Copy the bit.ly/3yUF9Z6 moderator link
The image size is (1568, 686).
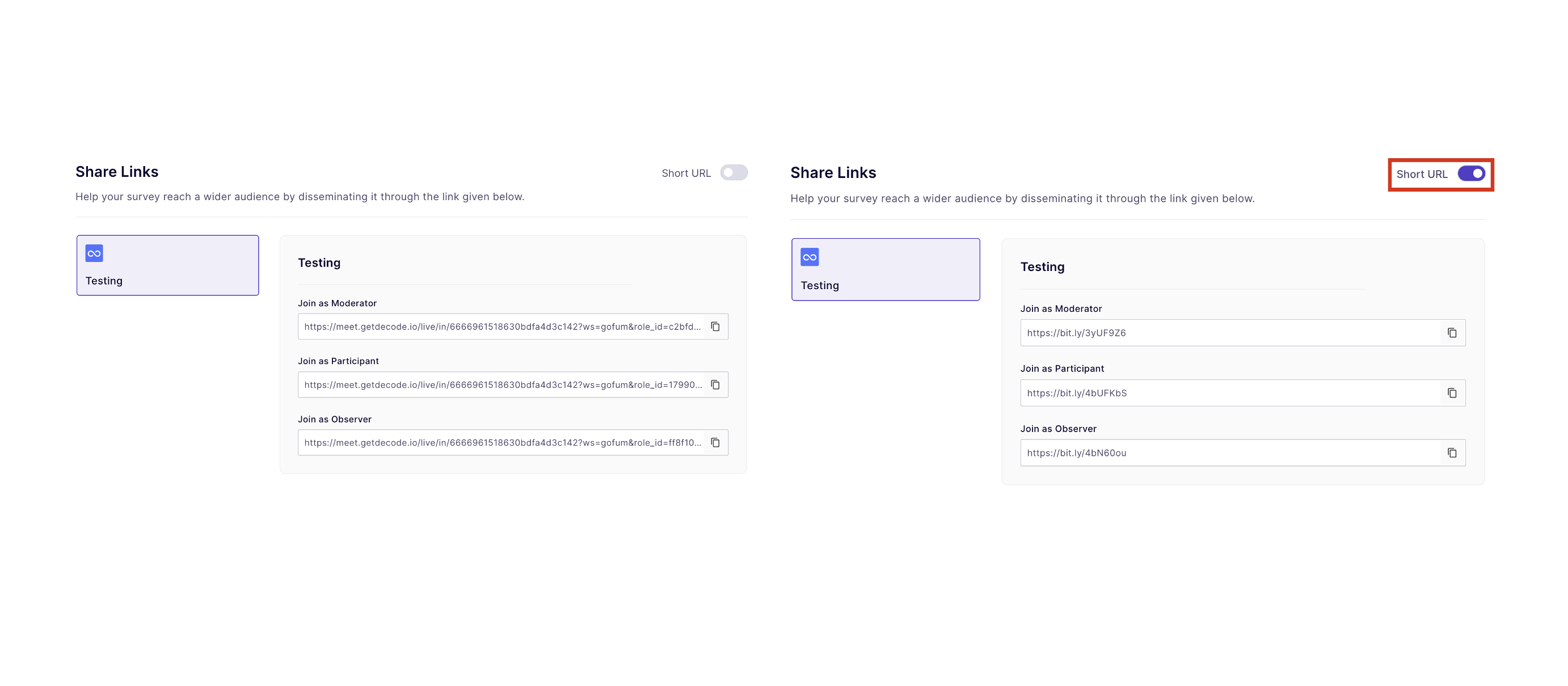click(x=1452, y=333)
